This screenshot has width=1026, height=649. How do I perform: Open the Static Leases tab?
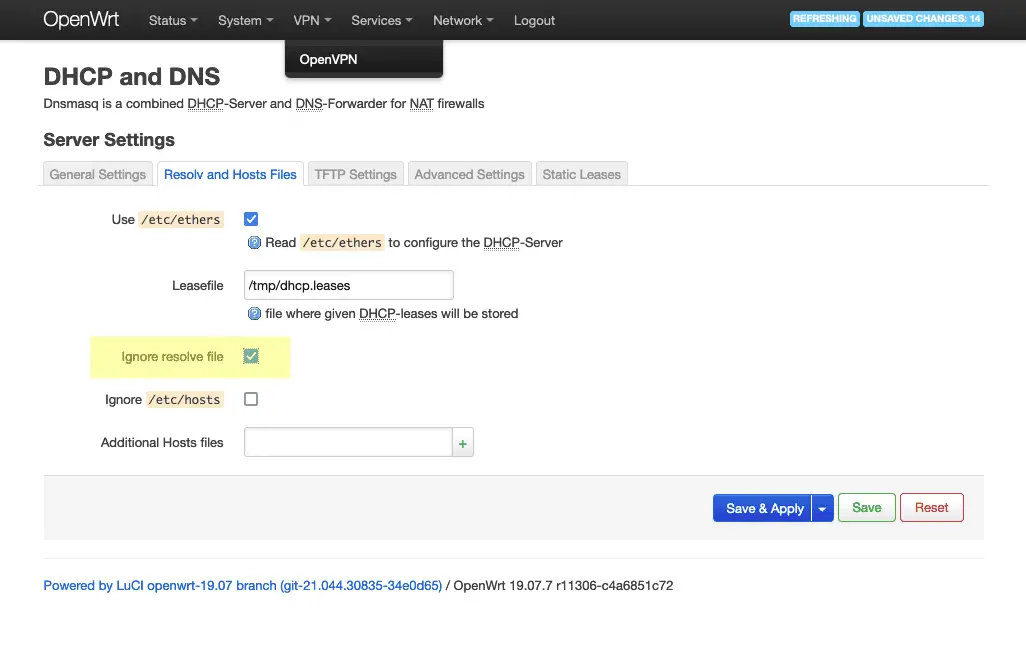click(581, 174)
